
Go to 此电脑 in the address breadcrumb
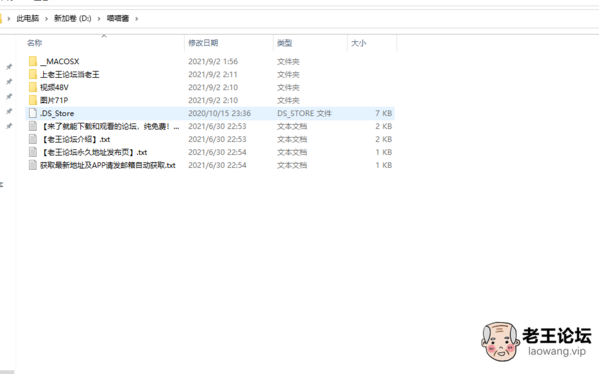(28, 18)
